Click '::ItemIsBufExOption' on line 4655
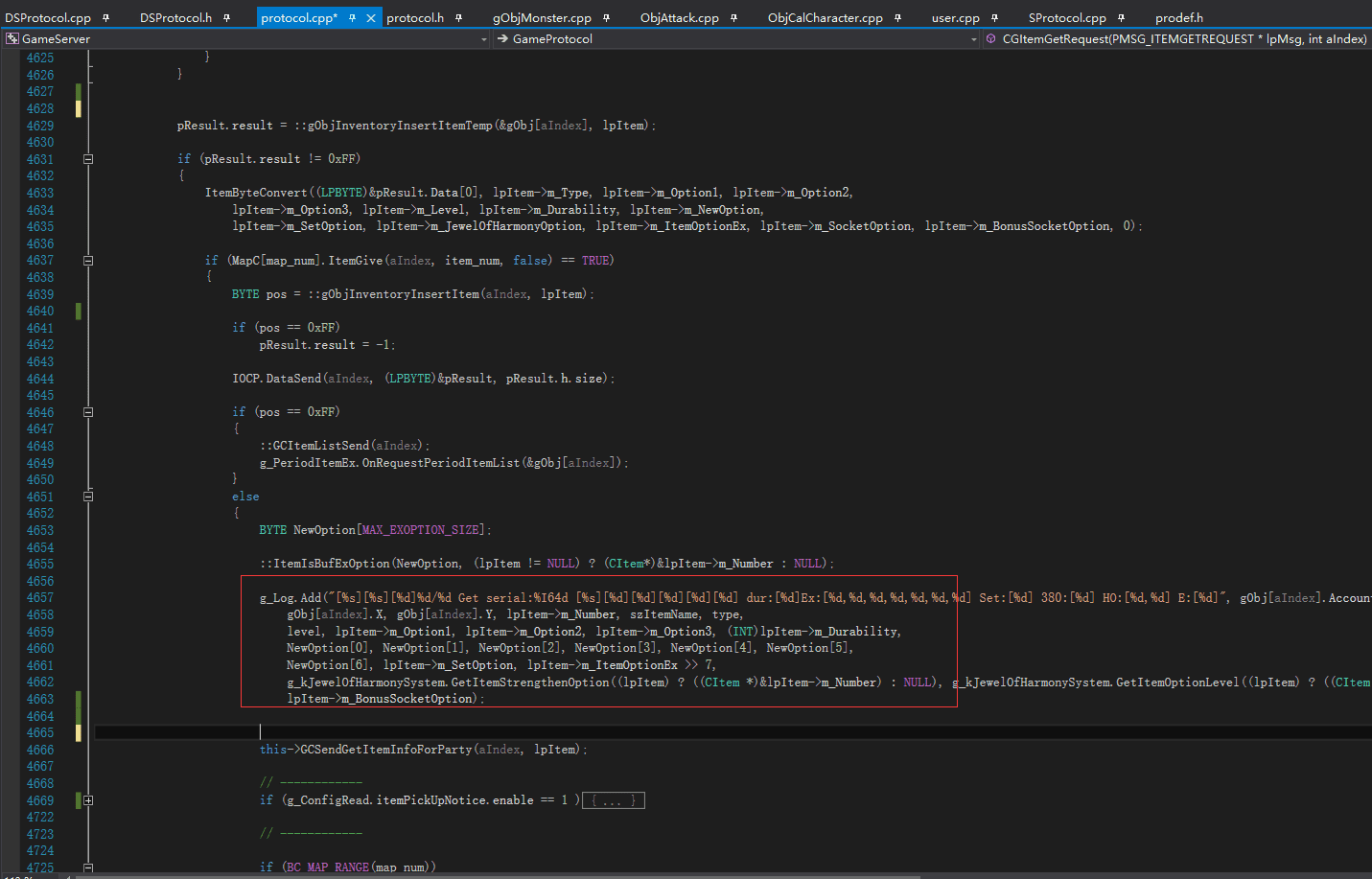 point(325,564)
